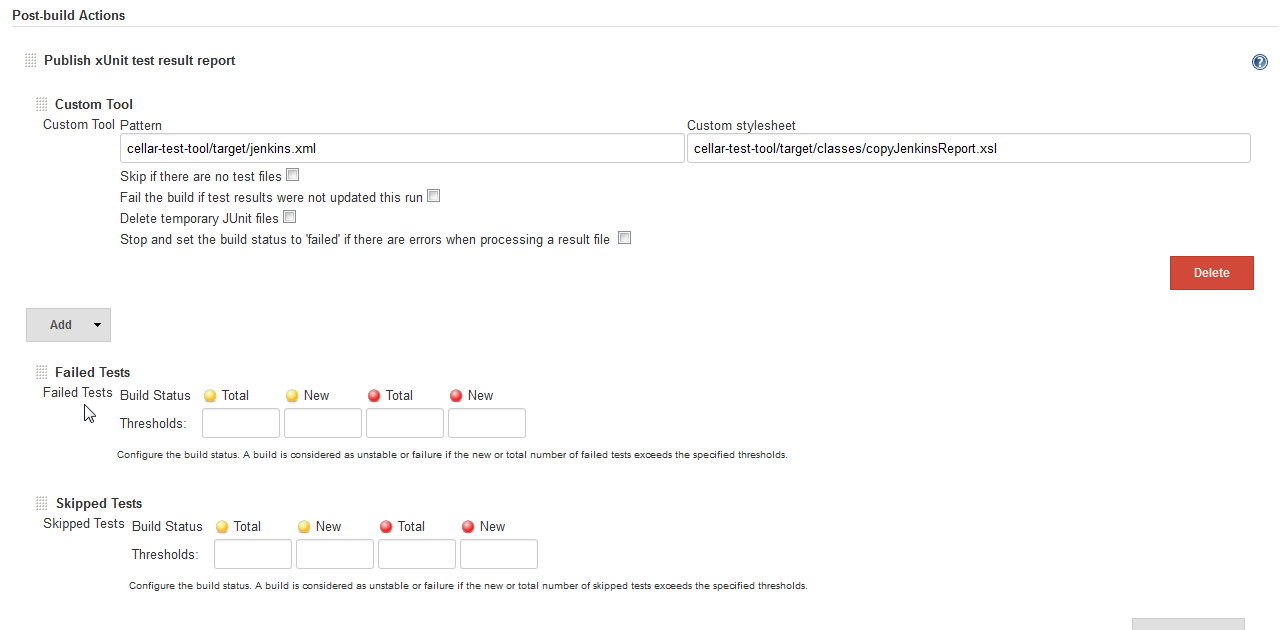The image size is (1280, 630).
Task: Click red New icon under Failed Tests
Action: [457, 396]
